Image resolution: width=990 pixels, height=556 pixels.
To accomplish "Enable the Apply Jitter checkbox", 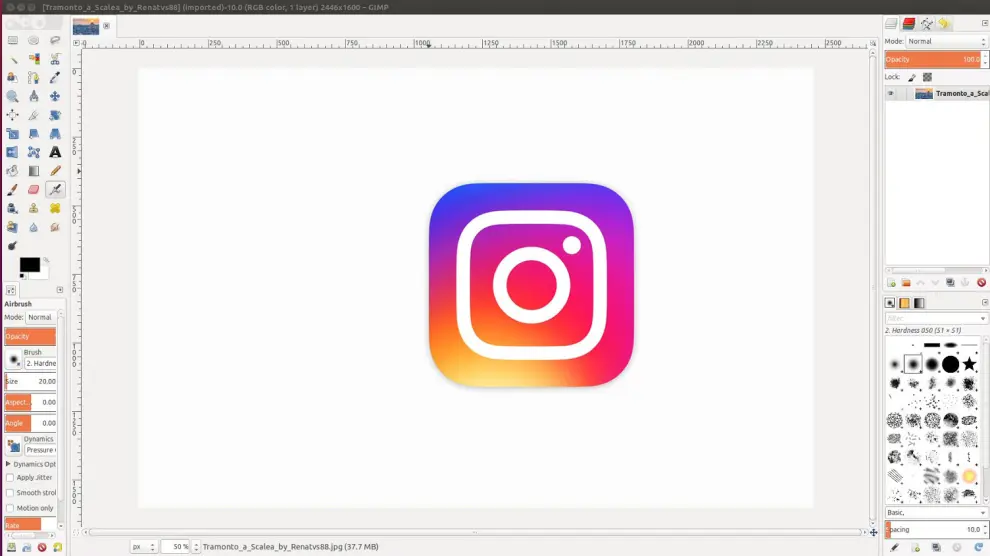I will pos(10,478).
